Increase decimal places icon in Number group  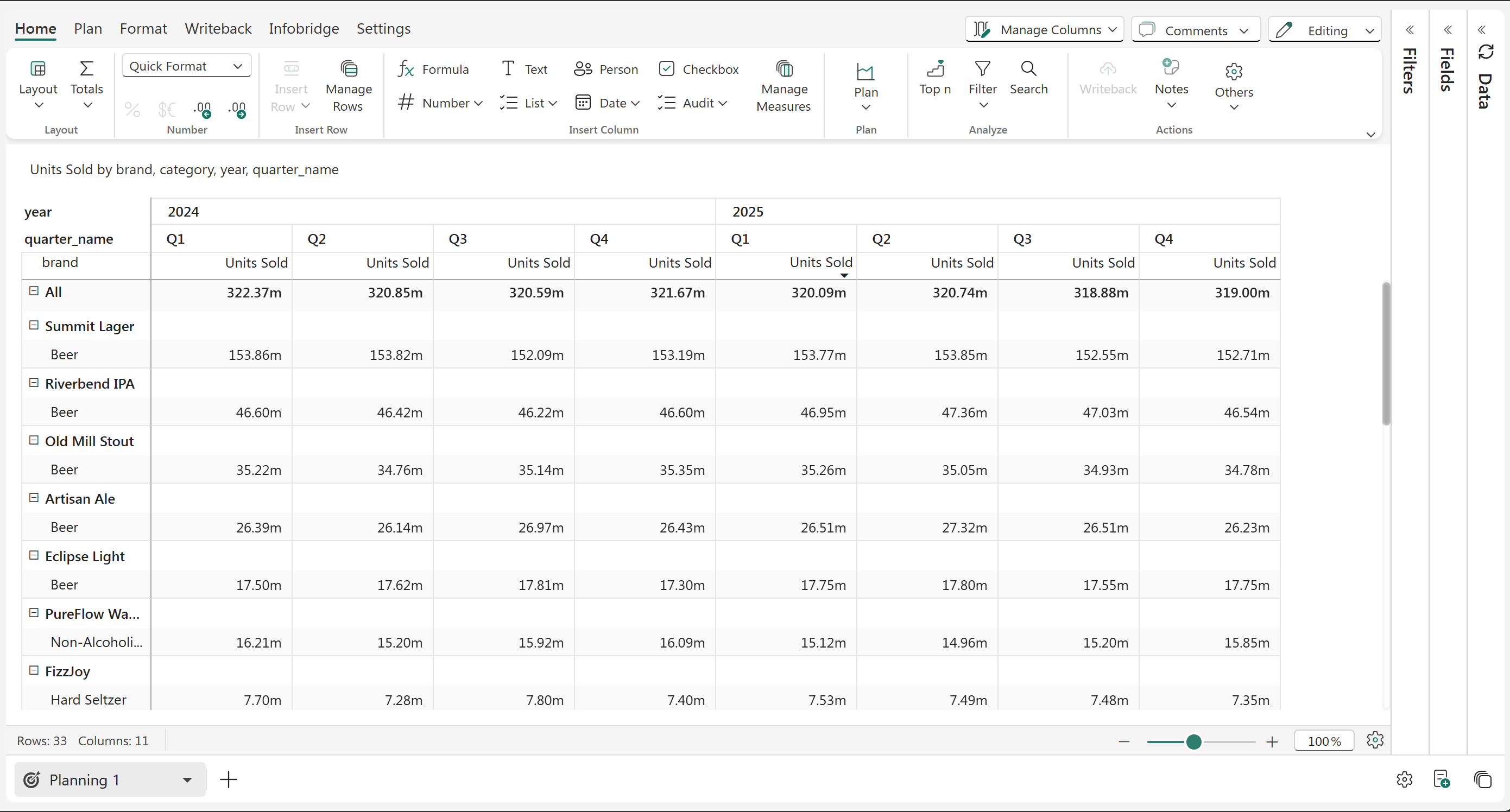click(202, 109)
